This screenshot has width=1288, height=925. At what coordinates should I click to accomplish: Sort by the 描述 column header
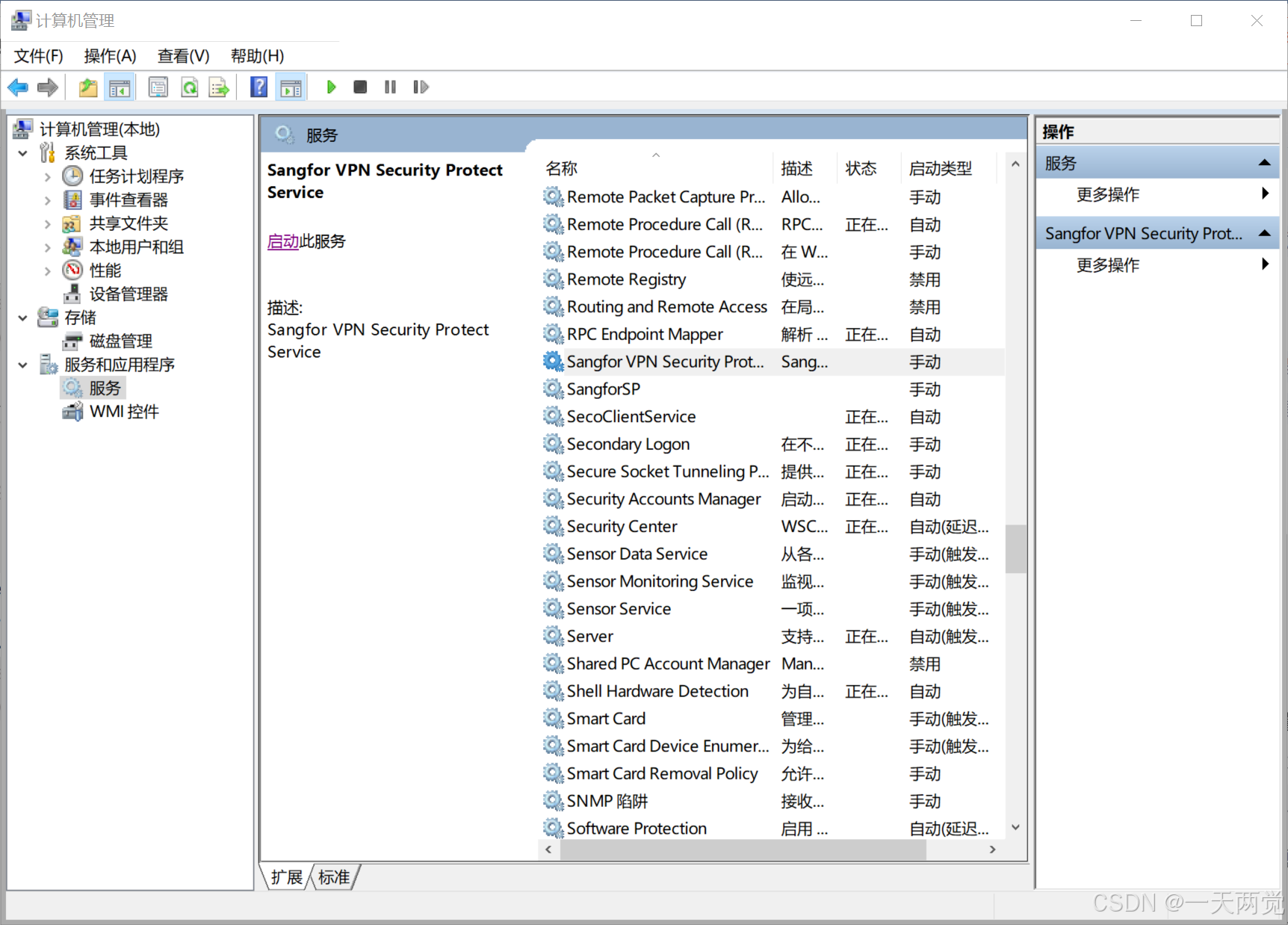pyautogui.click(x=804, y=168)
